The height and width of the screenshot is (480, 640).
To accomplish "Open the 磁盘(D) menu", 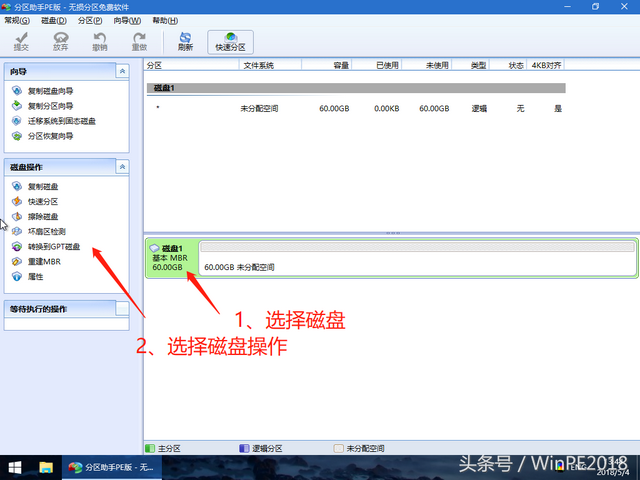I will click(x=55, y=20).
